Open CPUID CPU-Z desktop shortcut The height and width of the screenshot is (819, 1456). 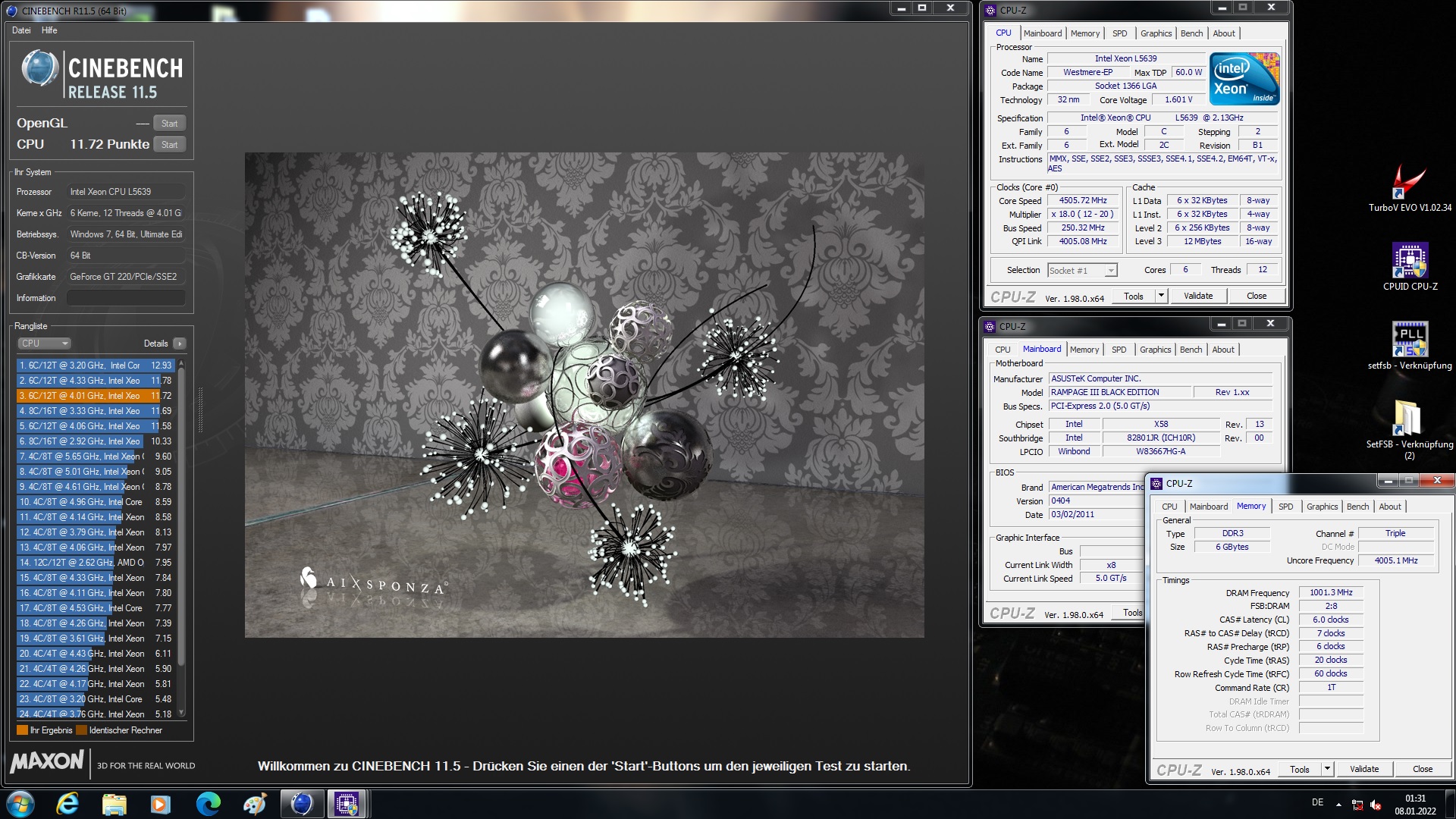coord(1410,267)
